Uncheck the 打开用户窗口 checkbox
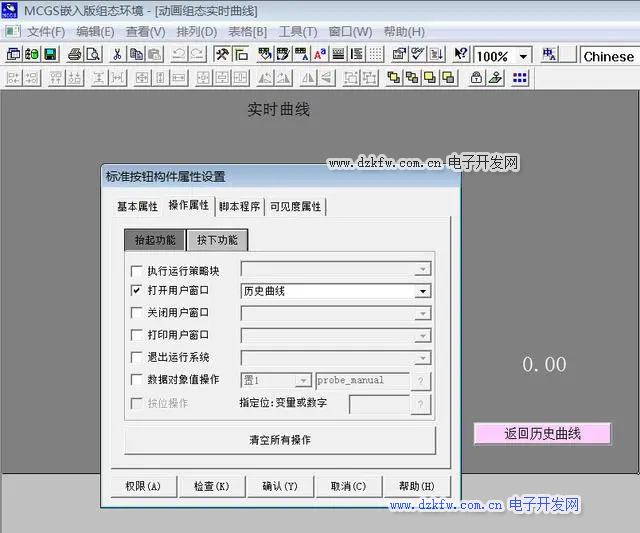Image resolution: width=640 pixels, height=533 pixels. coord(137,291)
